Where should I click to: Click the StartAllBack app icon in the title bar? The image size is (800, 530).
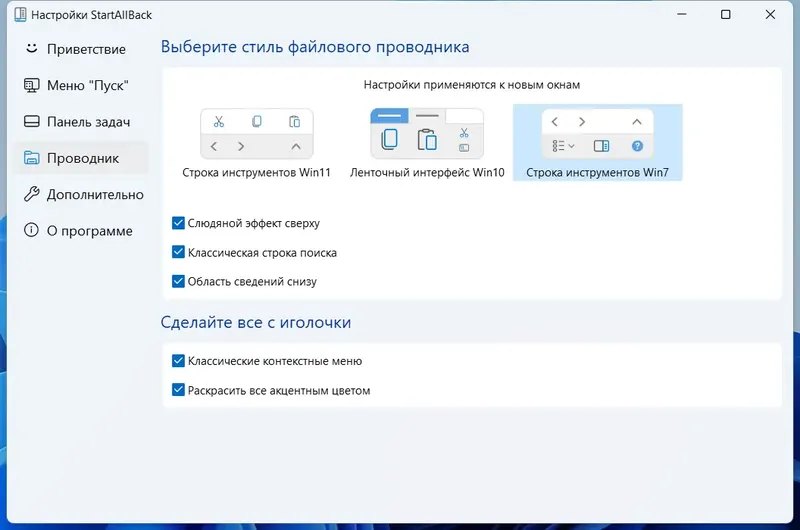20,14
